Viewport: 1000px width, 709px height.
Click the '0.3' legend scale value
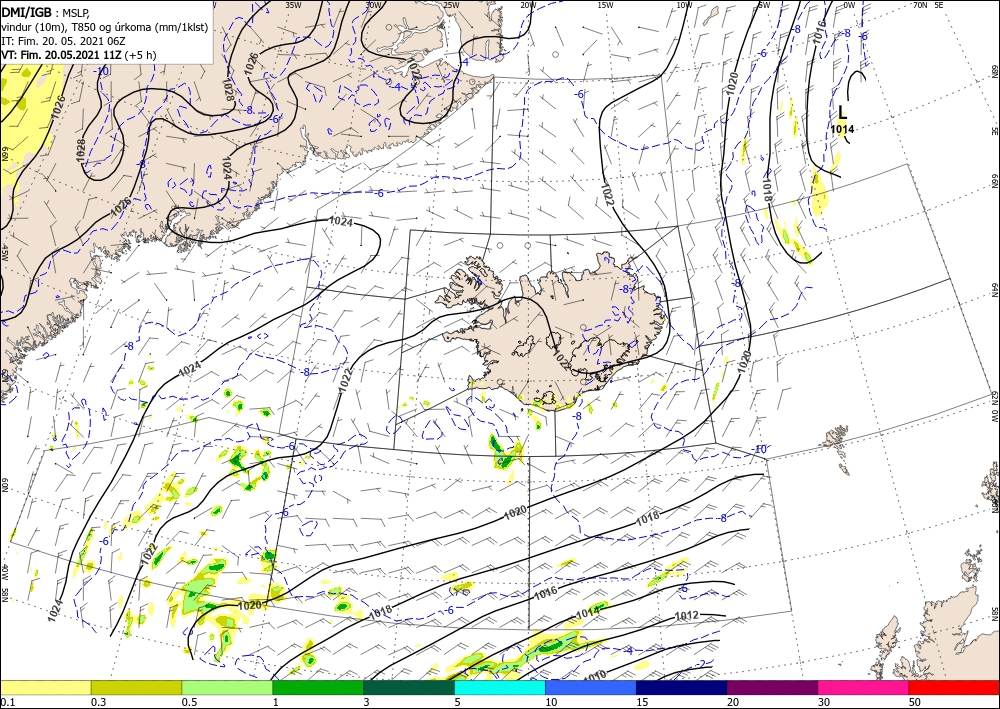coord(98,702)
